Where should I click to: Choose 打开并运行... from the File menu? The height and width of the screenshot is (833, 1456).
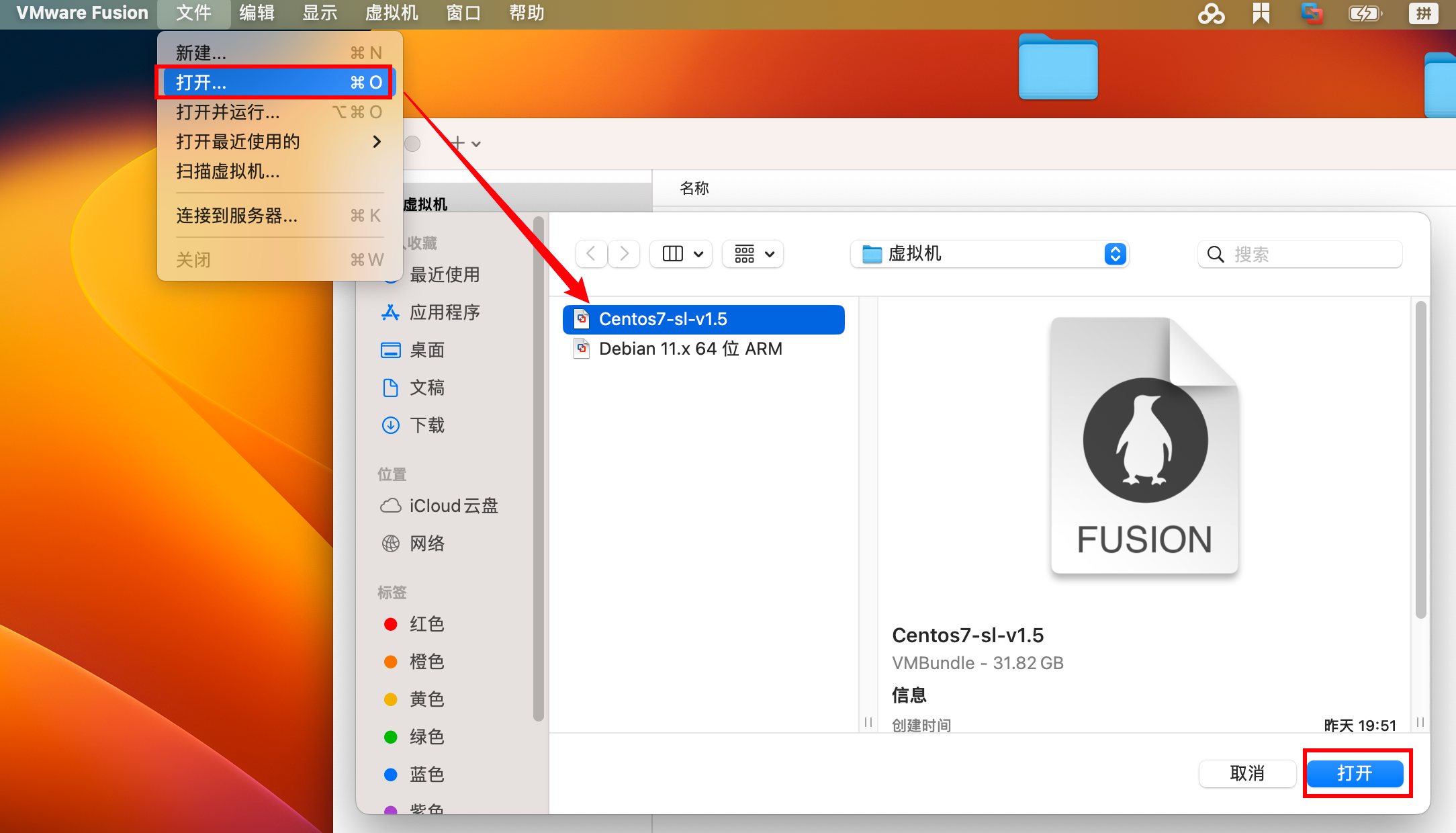pos(279,112)
